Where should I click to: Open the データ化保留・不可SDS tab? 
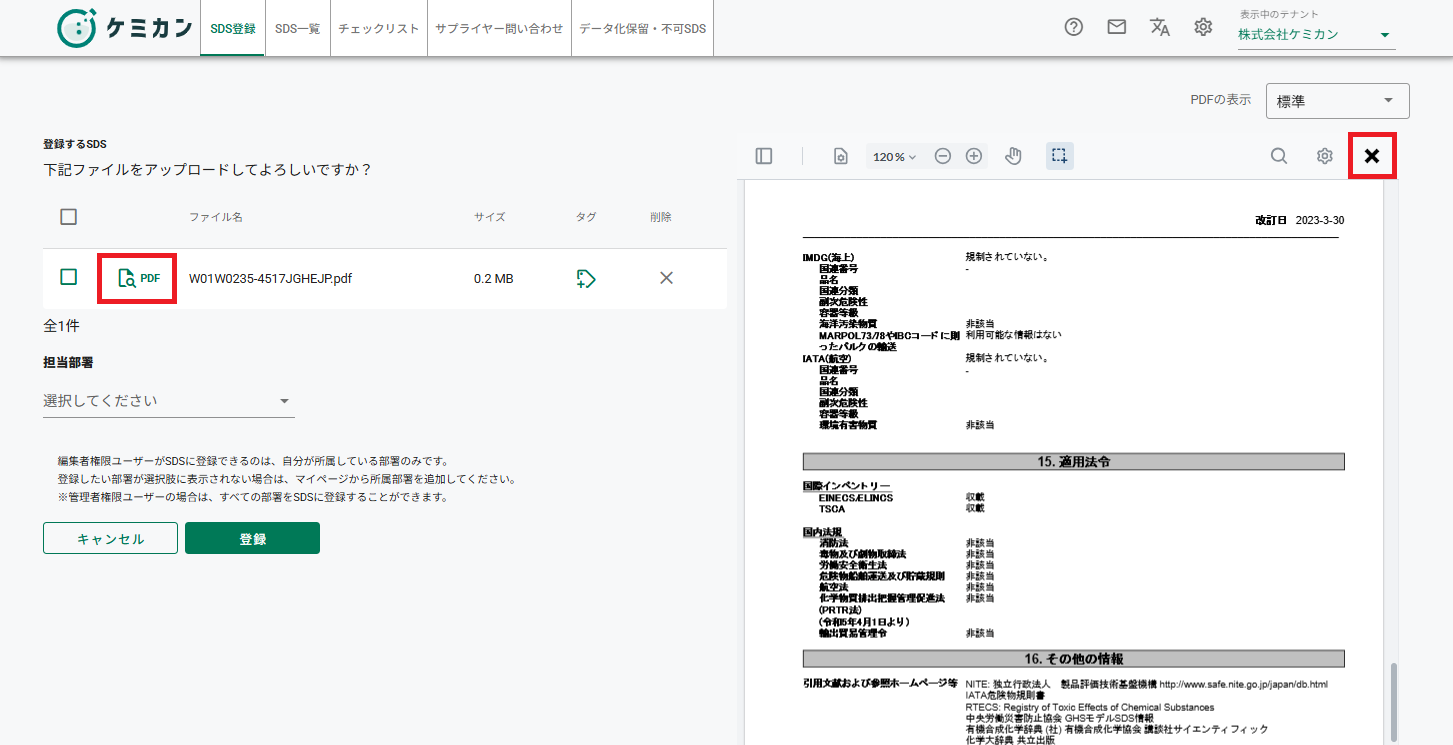click(x=642, y=28)
